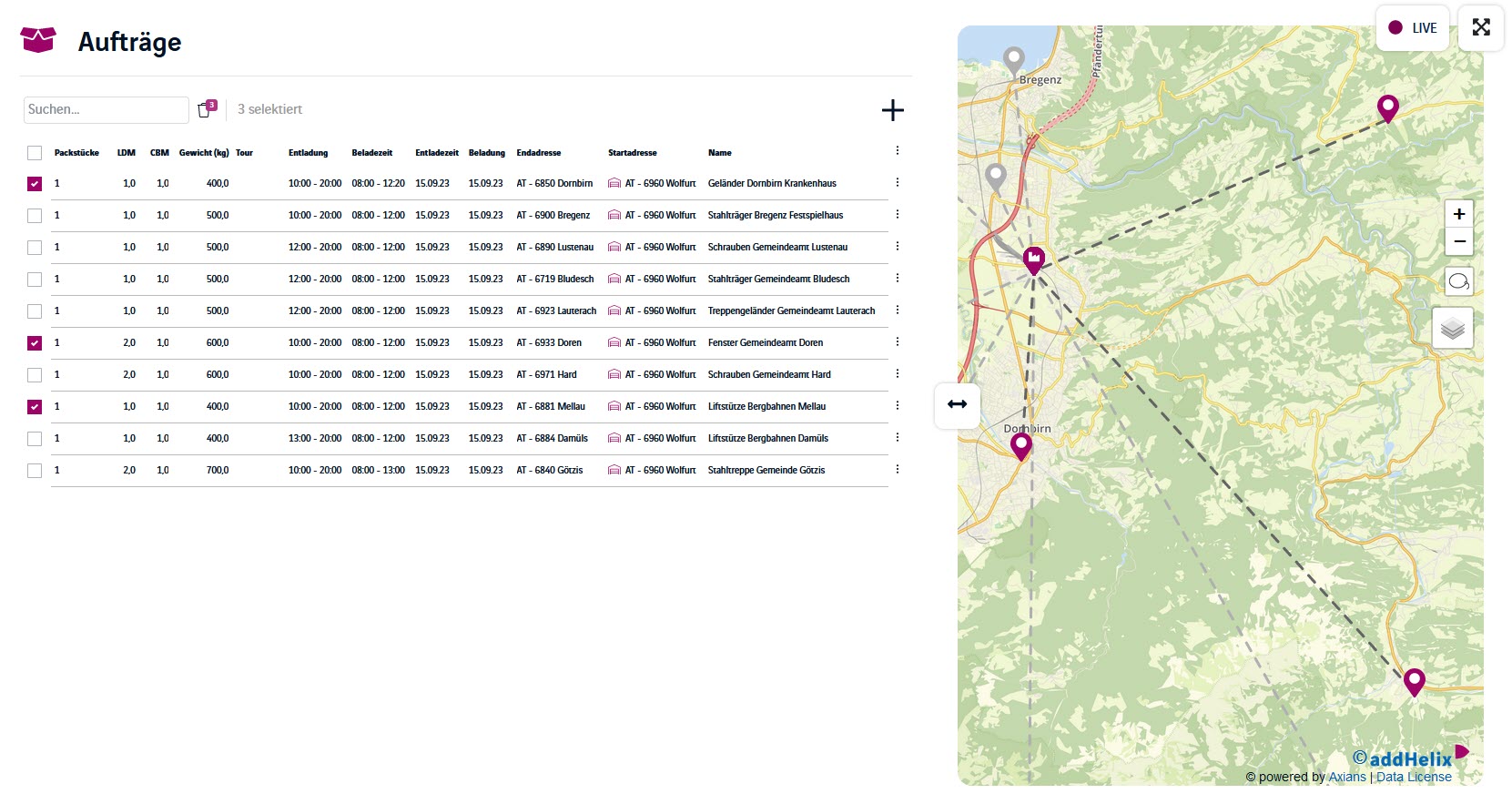Open the map layers switcher

click(x=1452, y=328)
